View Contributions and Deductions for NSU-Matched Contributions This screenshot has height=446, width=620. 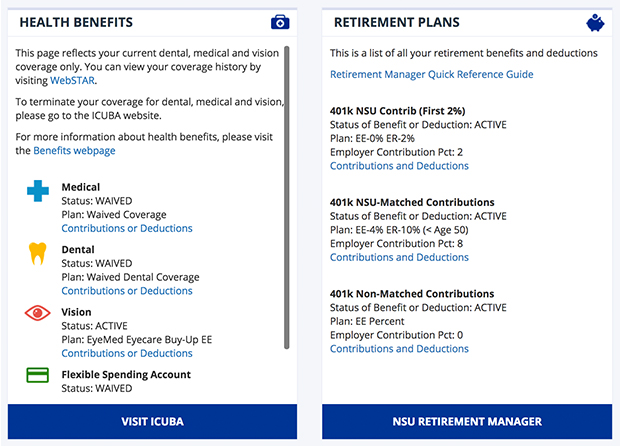[x=399, y=257]
